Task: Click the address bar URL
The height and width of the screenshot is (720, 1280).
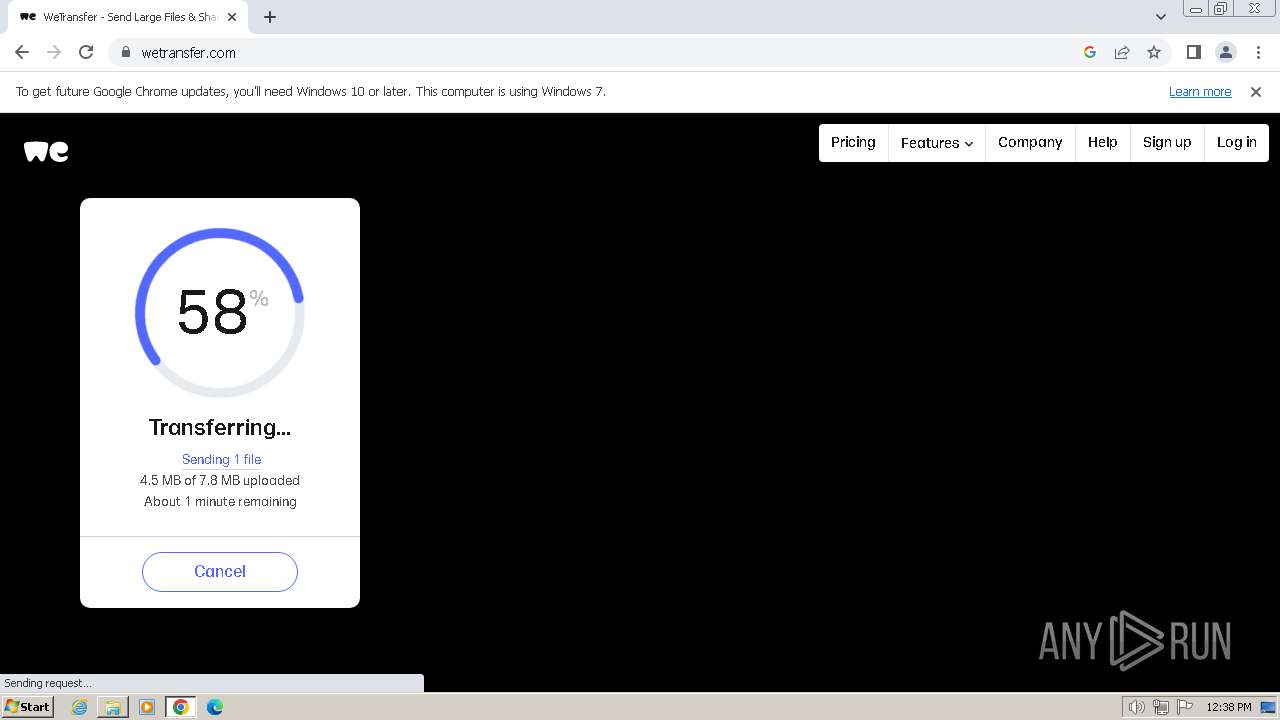Action: coord(188,52)
